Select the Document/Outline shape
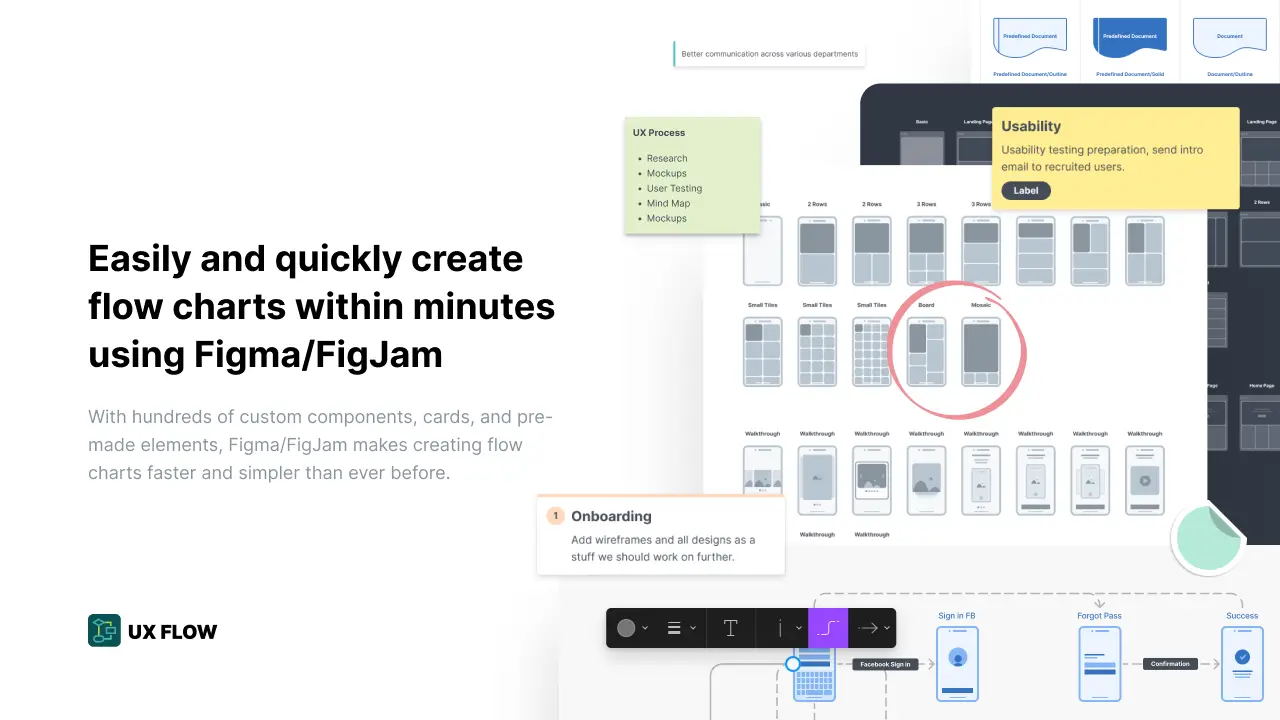This screenshot has width=1280, height=720. click(1229, 38)
